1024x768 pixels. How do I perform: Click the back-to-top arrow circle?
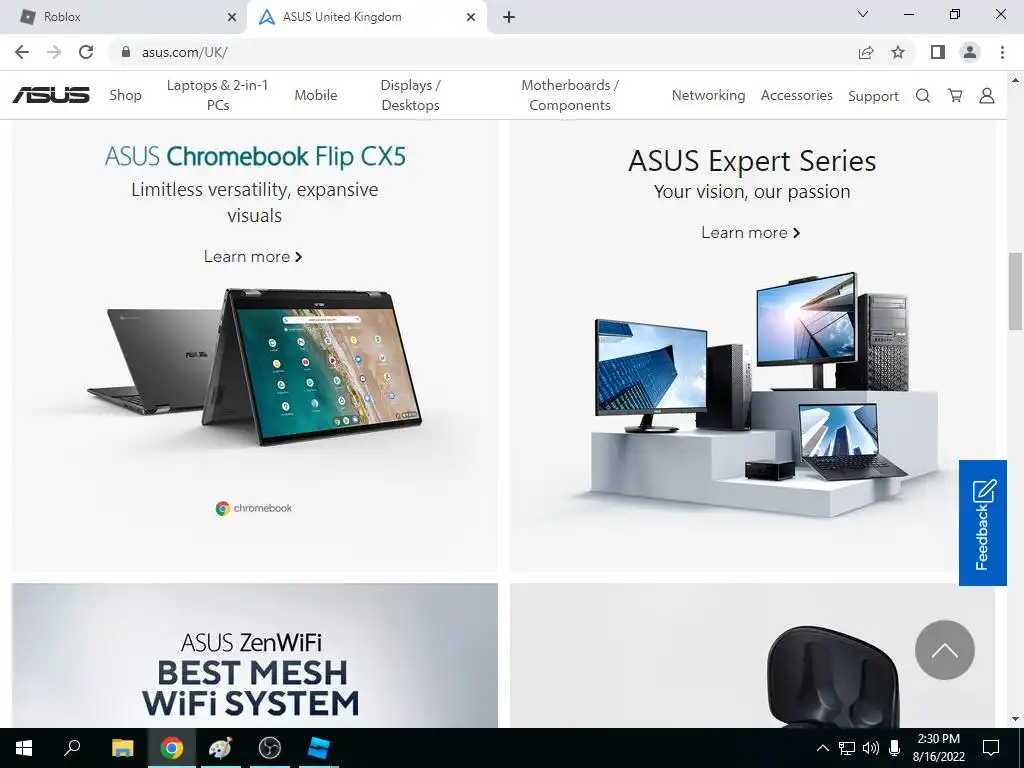944,650
